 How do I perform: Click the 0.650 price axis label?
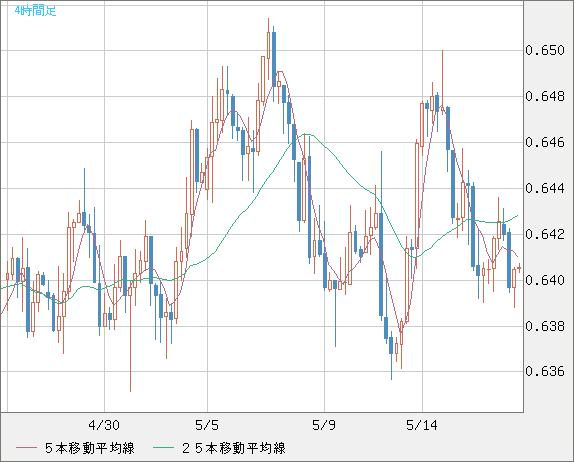pyautogui.click(x=545, y=50)
